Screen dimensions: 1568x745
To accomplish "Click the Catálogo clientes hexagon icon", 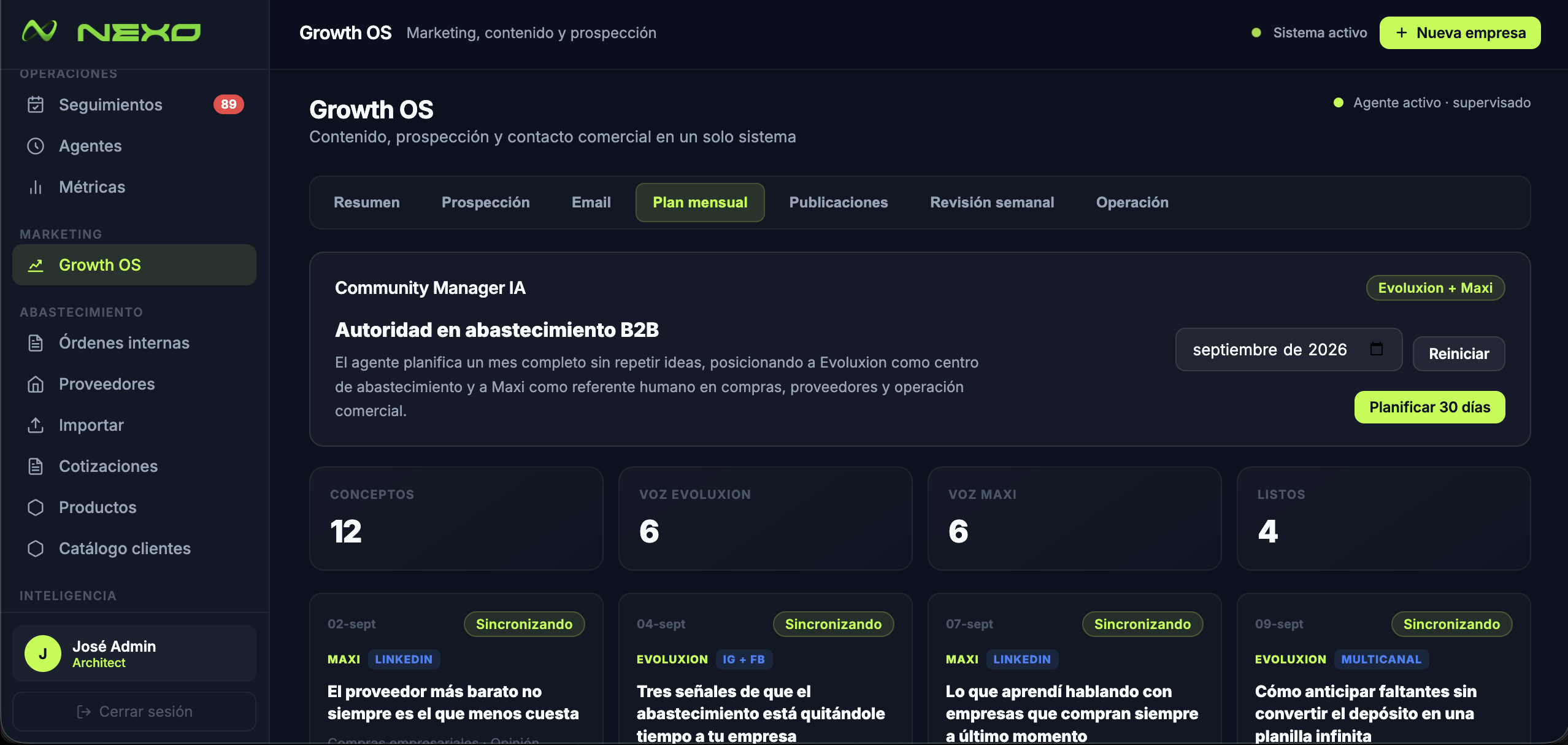I will coord(36,549).
